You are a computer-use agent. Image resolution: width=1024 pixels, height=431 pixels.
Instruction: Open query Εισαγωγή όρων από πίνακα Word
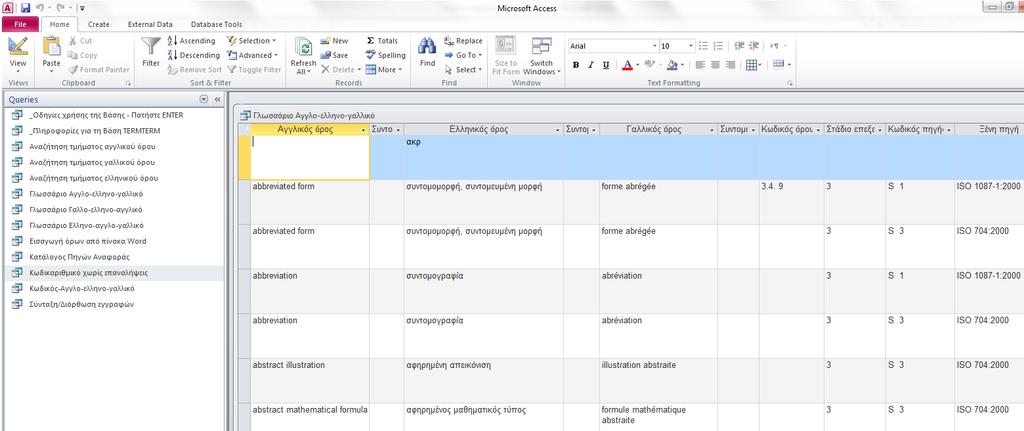click(88, 241)
